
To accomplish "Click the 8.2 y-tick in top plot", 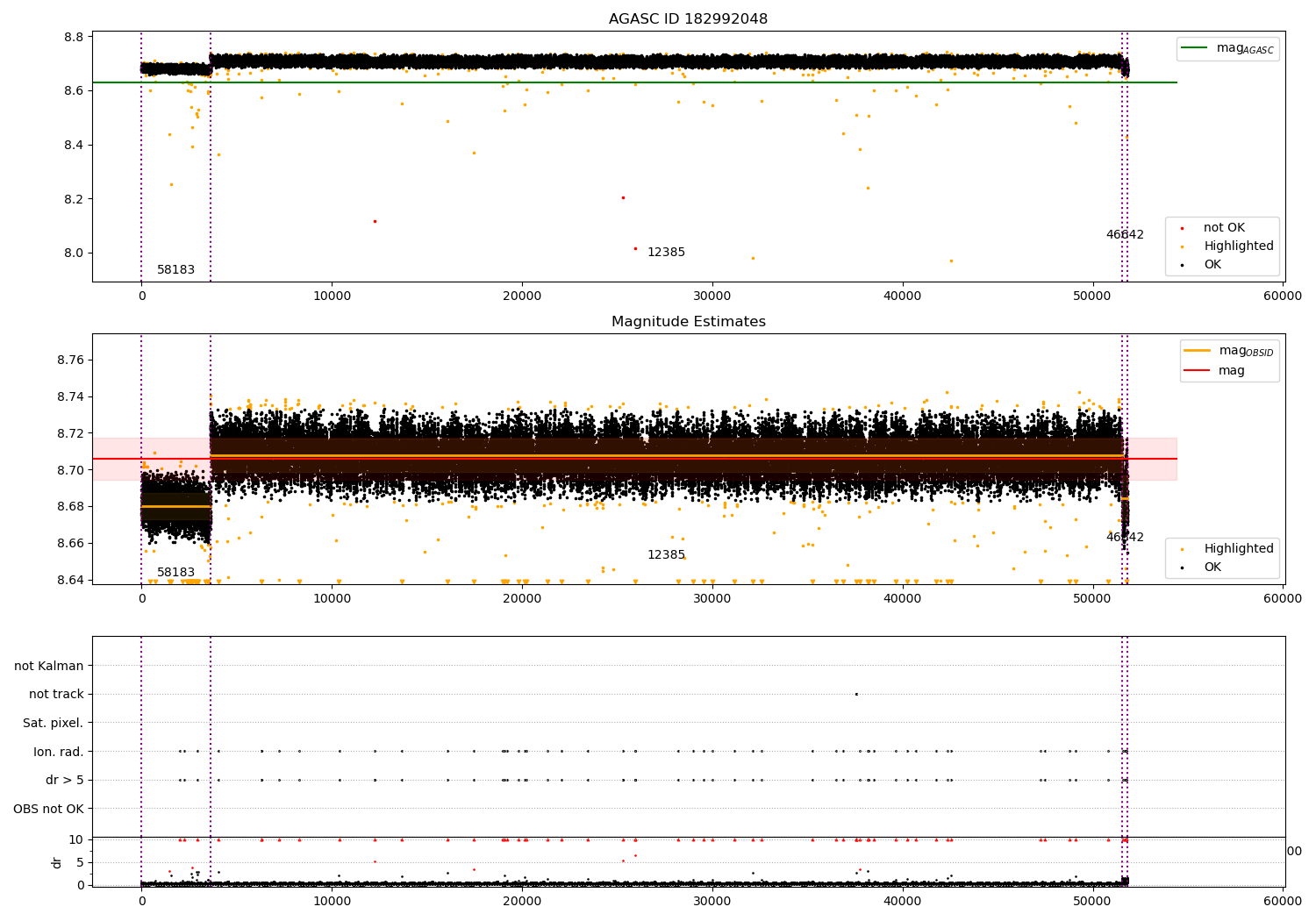I will (x=75, y=199).
